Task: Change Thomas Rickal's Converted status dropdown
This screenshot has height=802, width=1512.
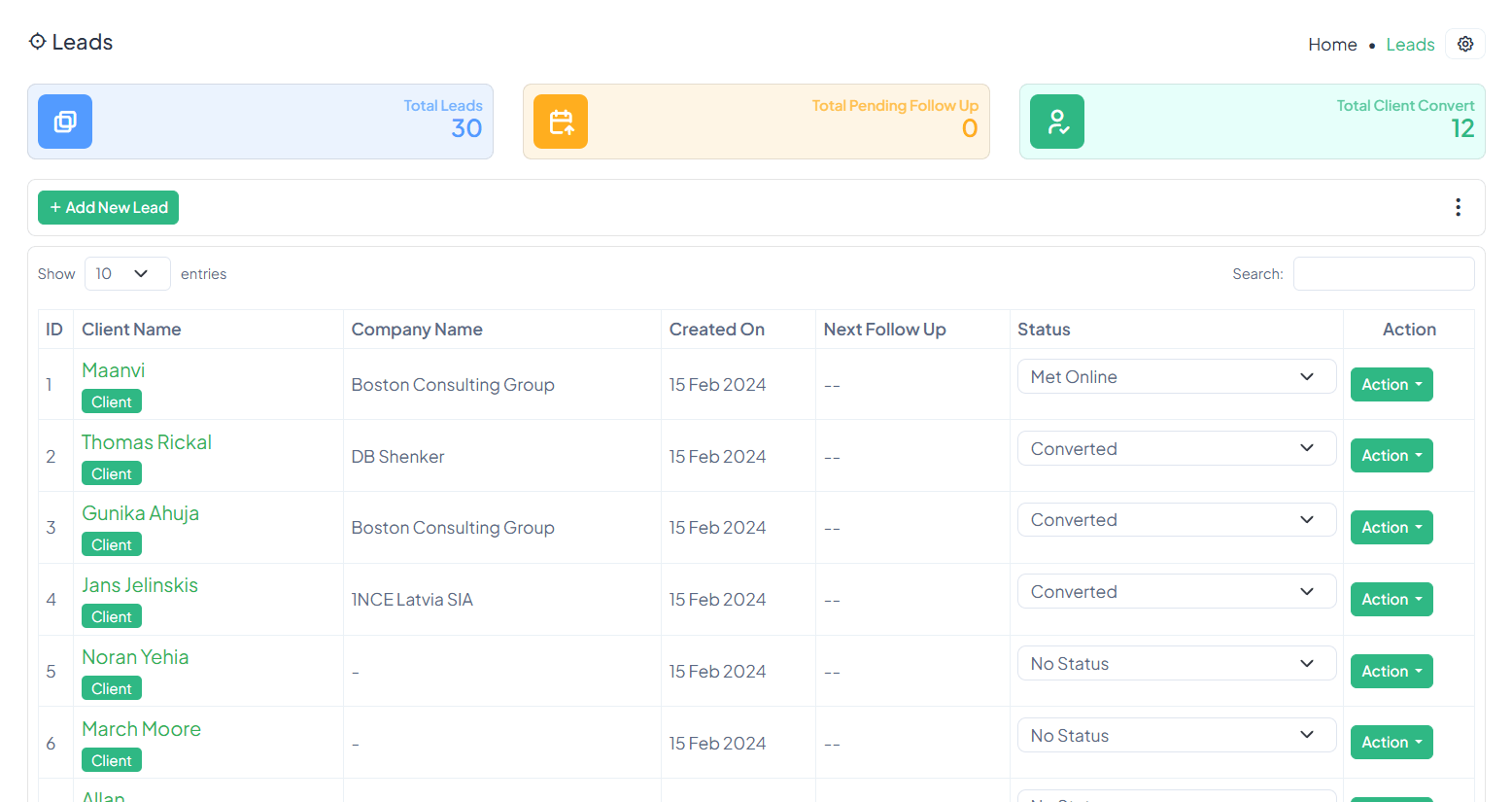Action: coord(1176,449)
